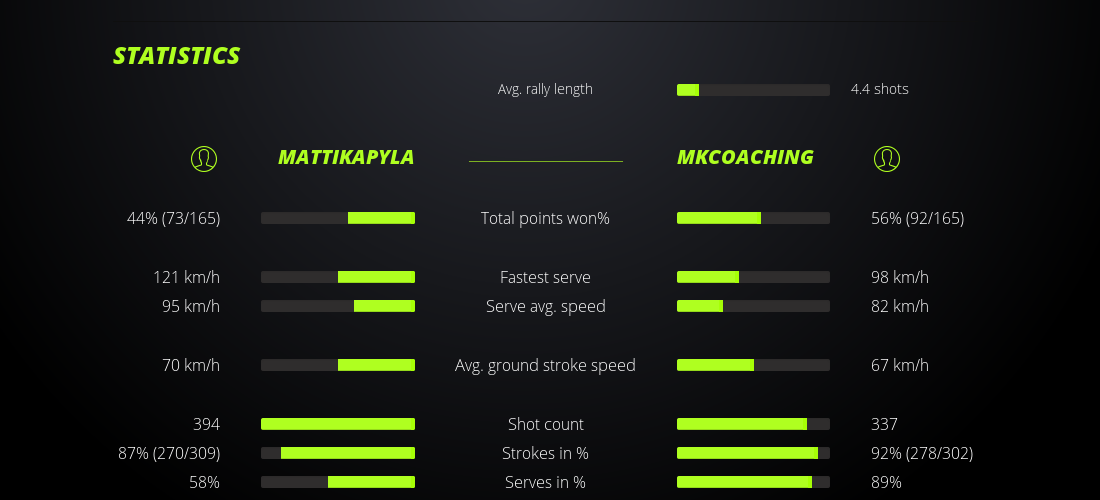Click the 121 km/h fastest serve value
1100x500 pixels.
click(186, 277)
